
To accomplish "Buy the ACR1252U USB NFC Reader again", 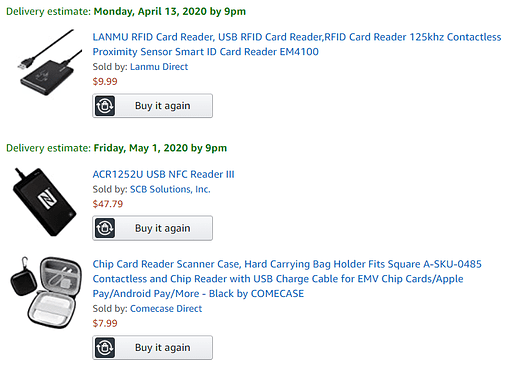I will [152, 228].
